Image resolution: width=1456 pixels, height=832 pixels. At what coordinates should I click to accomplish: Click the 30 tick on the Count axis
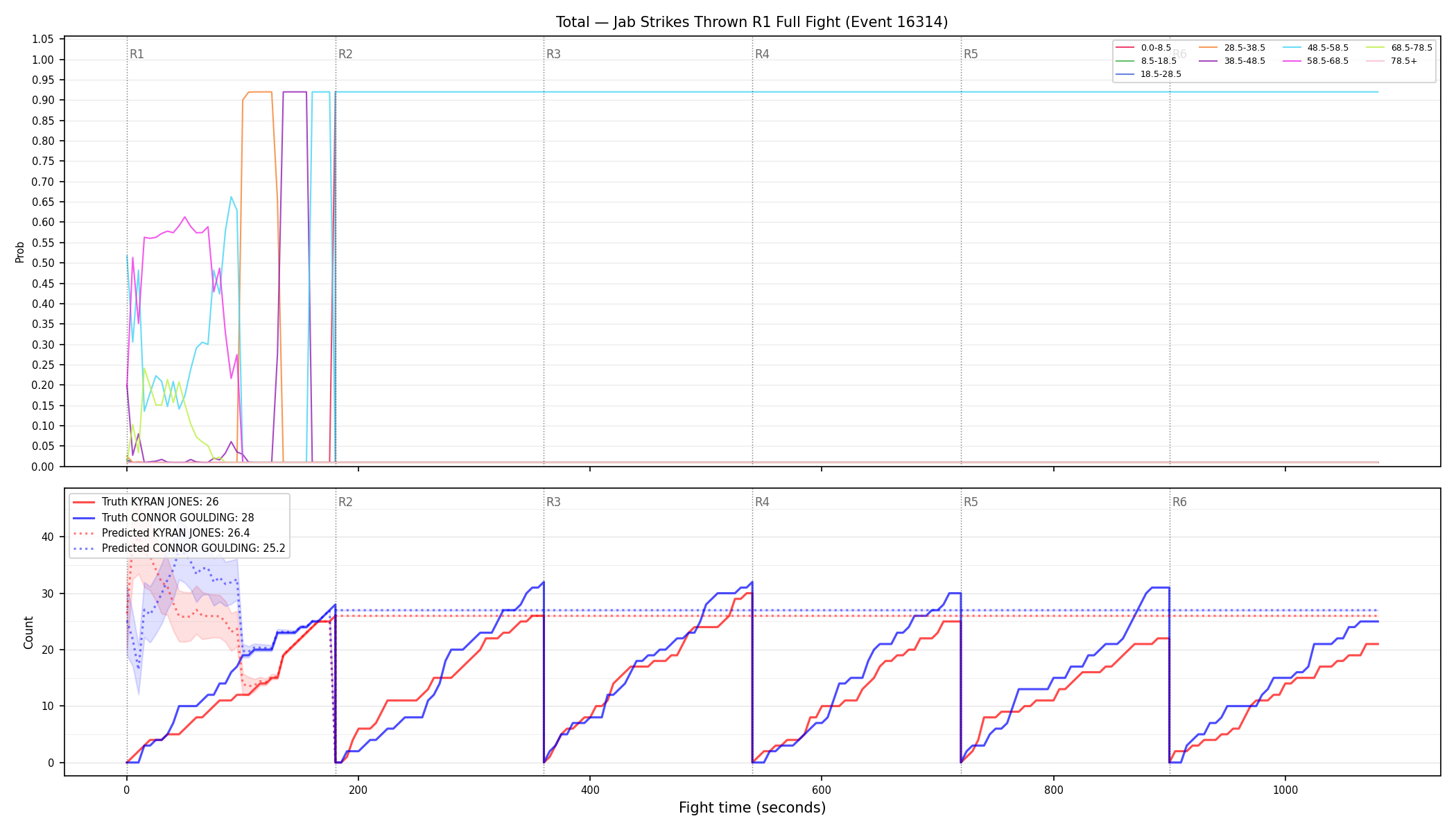pos(48,593)
